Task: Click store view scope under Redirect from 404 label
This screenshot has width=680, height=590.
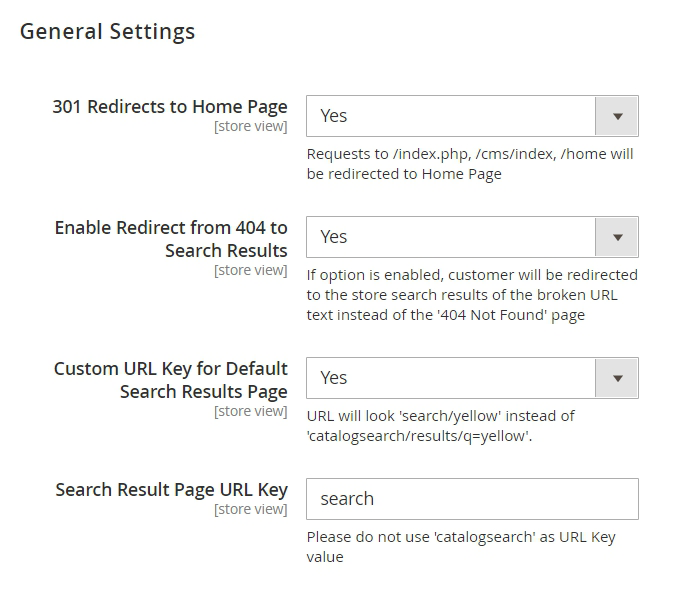Action: tap(250, 270)
